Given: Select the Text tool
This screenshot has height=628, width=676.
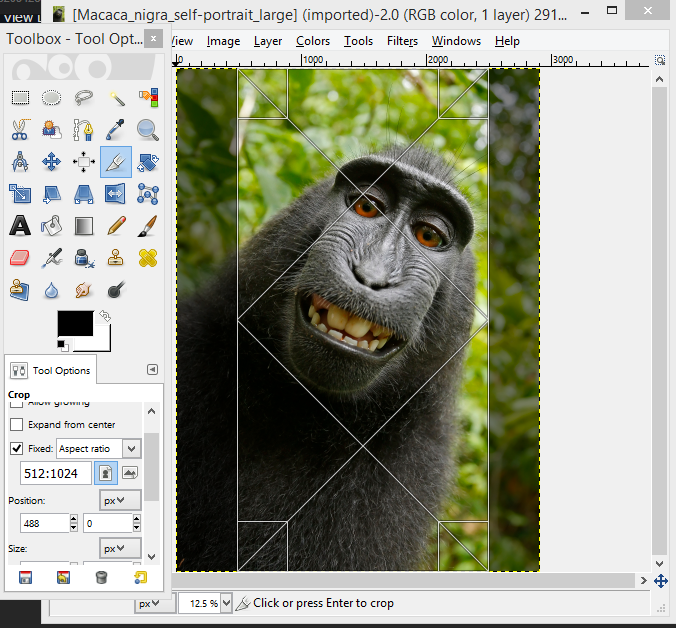Looking at the screenshot, I should (20, 226).
